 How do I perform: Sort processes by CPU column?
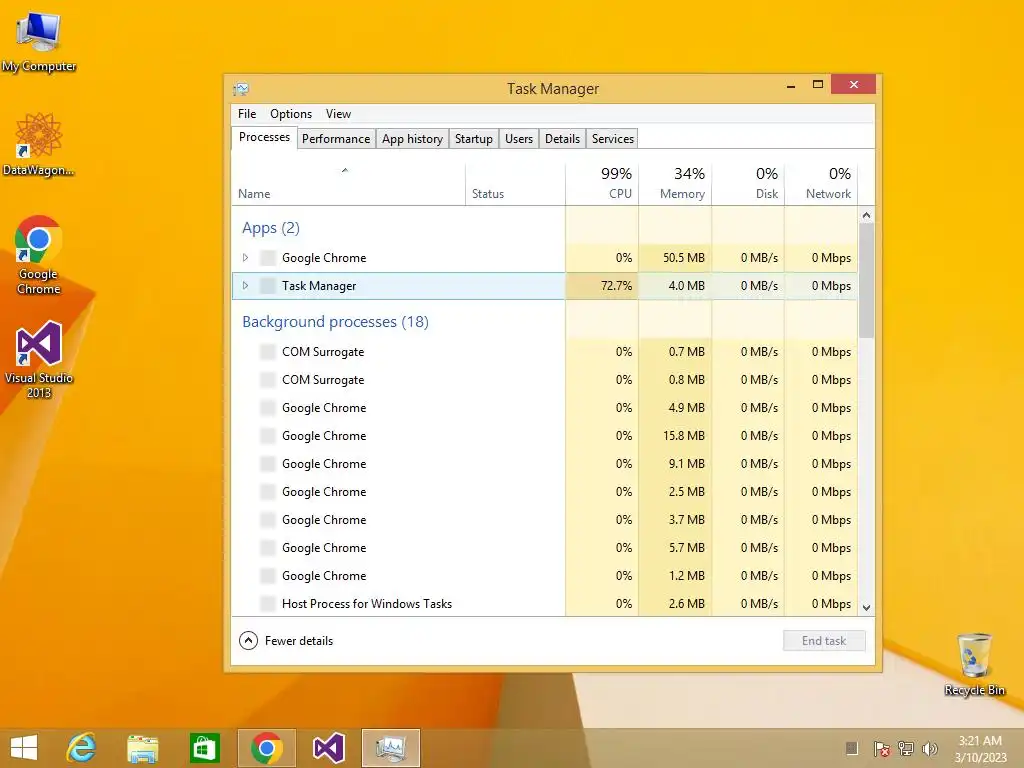click(601, 184)
